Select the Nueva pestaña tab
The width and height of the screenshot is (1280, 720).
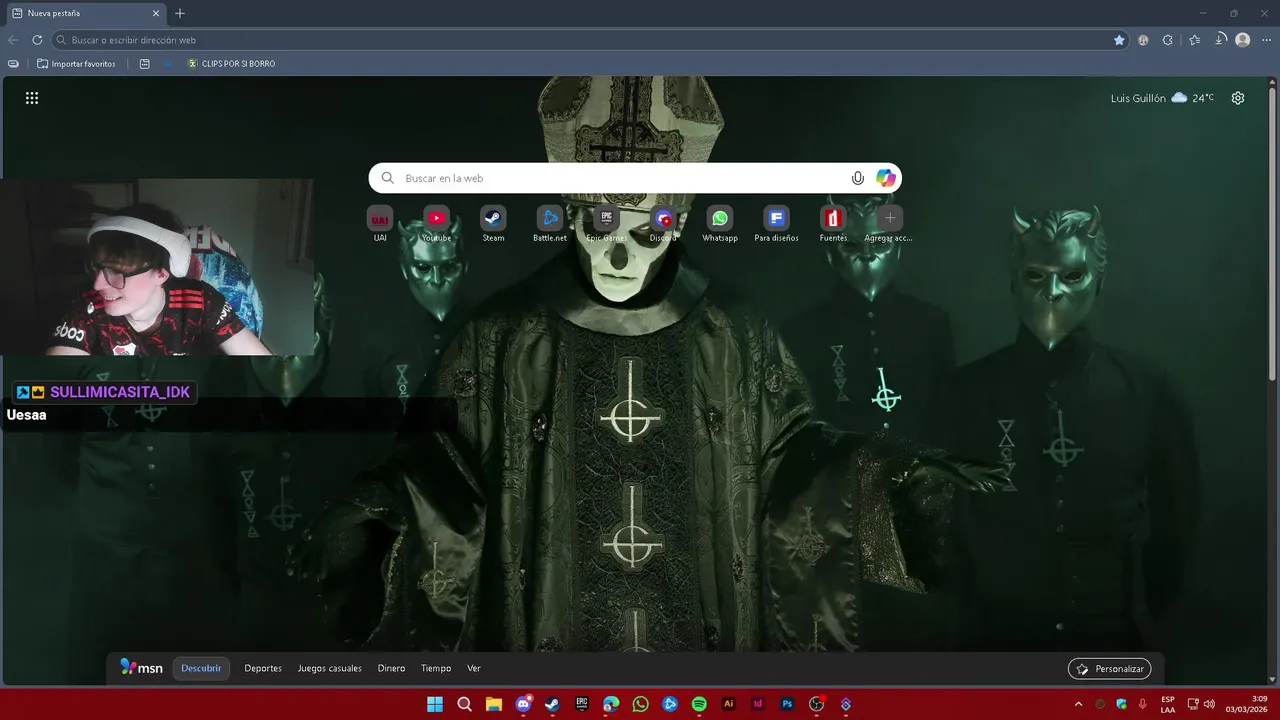[x=86, y=13]
